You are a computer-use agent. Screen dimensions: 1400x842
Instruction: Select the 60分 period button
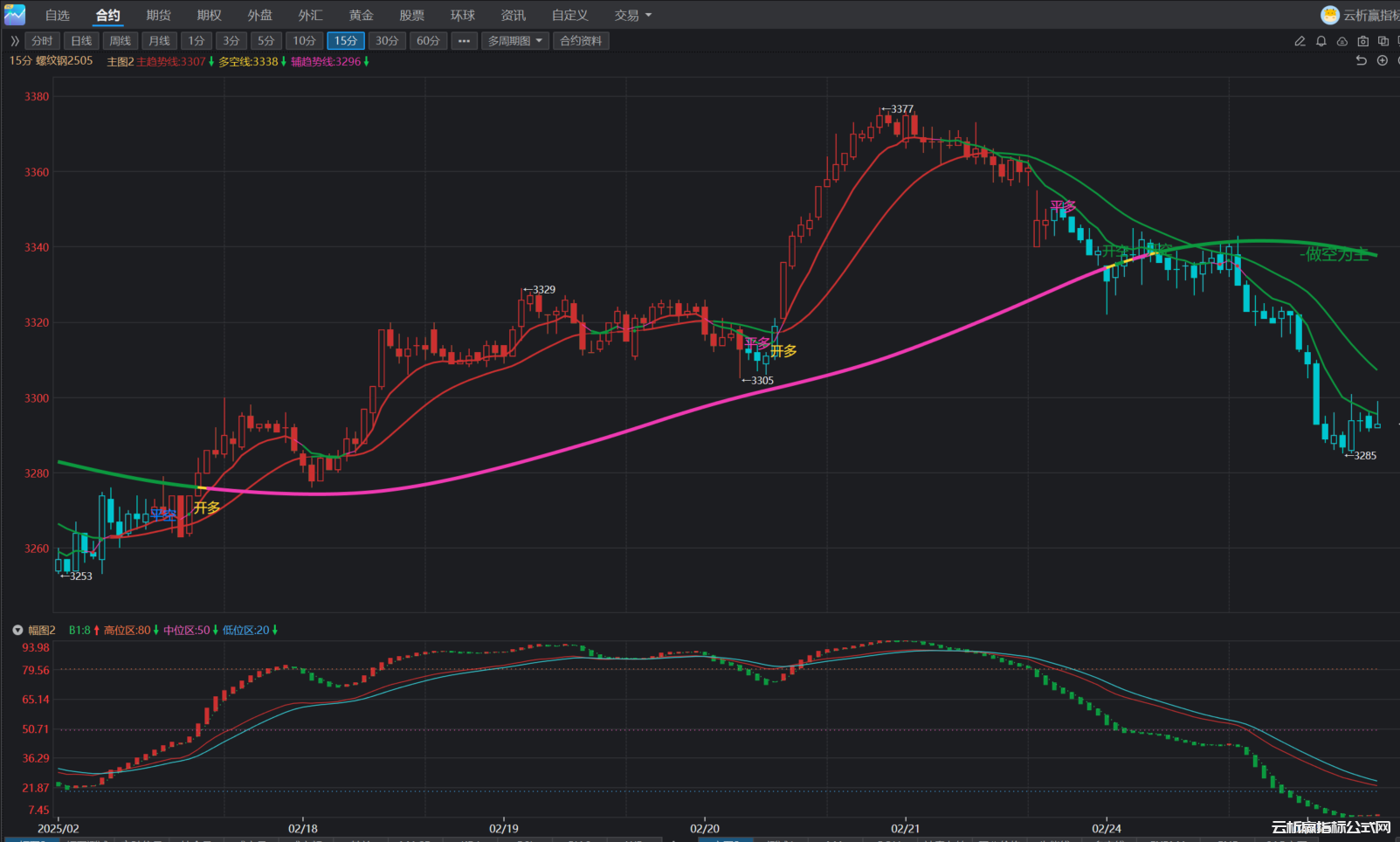(x=428, y=41)
